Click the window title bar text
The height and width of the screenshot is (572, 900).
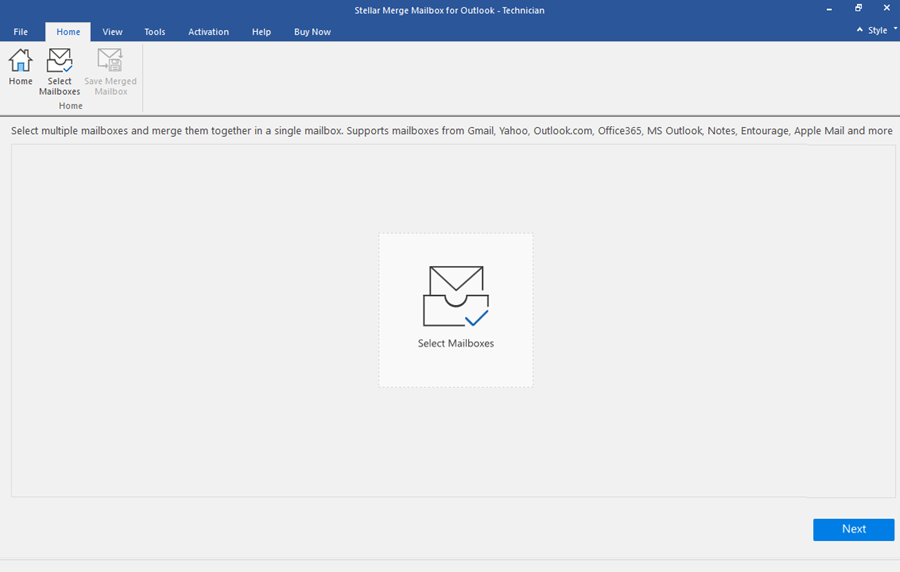pyautogui.click(x=450, y=10)
